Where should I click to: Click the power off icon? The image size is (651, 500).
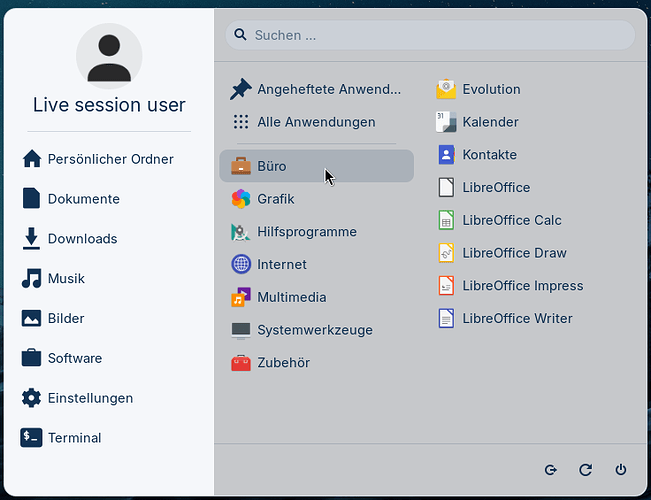(x=621, y=470)
